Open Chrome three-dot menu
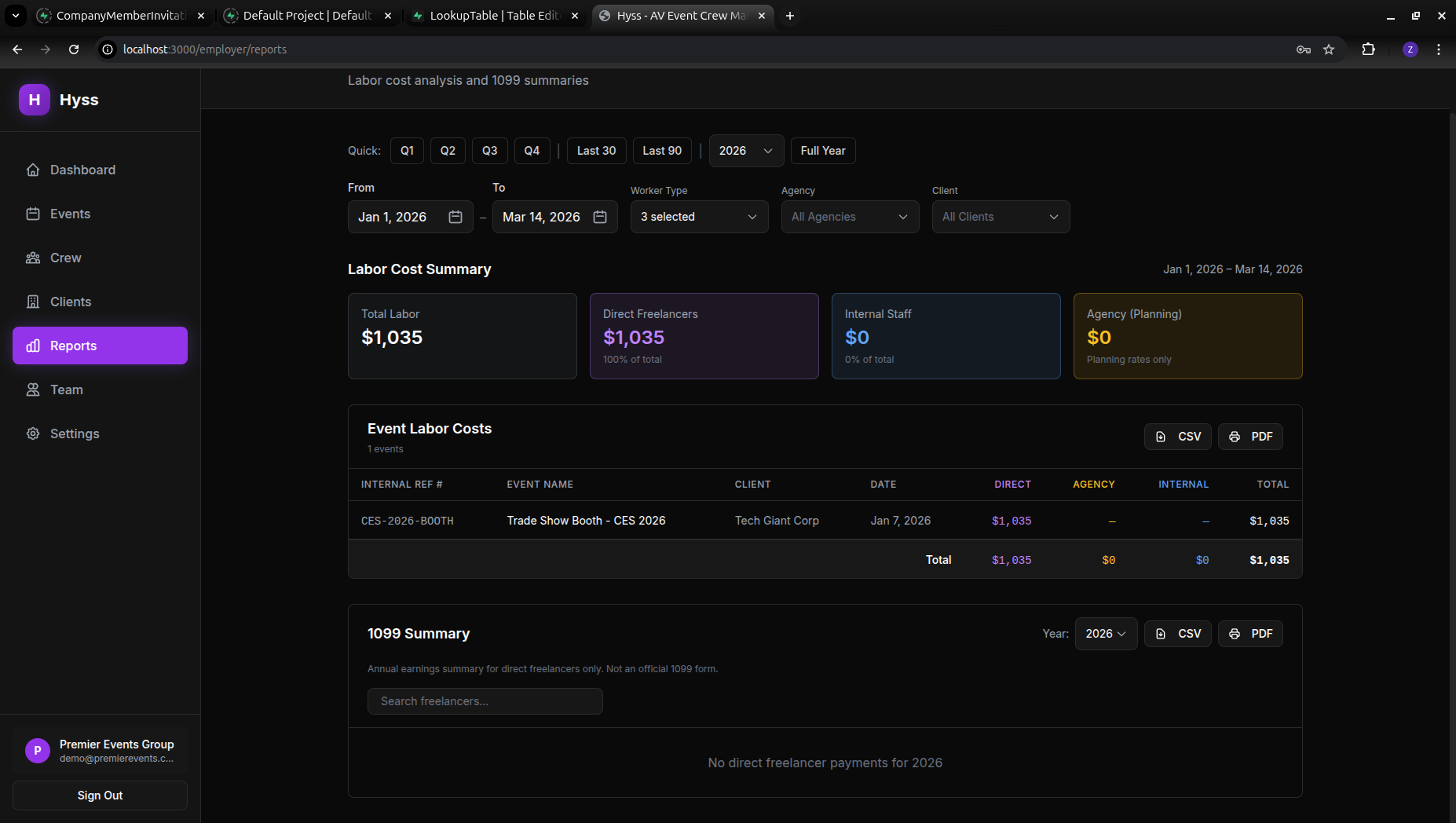This screenshot has width=1456, height=823. tap(1439, 49)
